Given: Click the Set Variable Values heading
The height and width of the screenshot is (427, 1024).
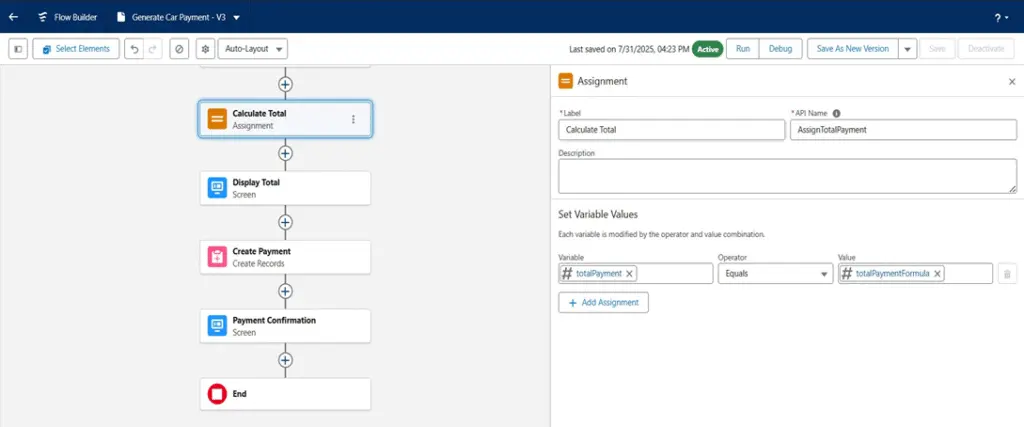Looking at the screenshot, I should point(598,214).
